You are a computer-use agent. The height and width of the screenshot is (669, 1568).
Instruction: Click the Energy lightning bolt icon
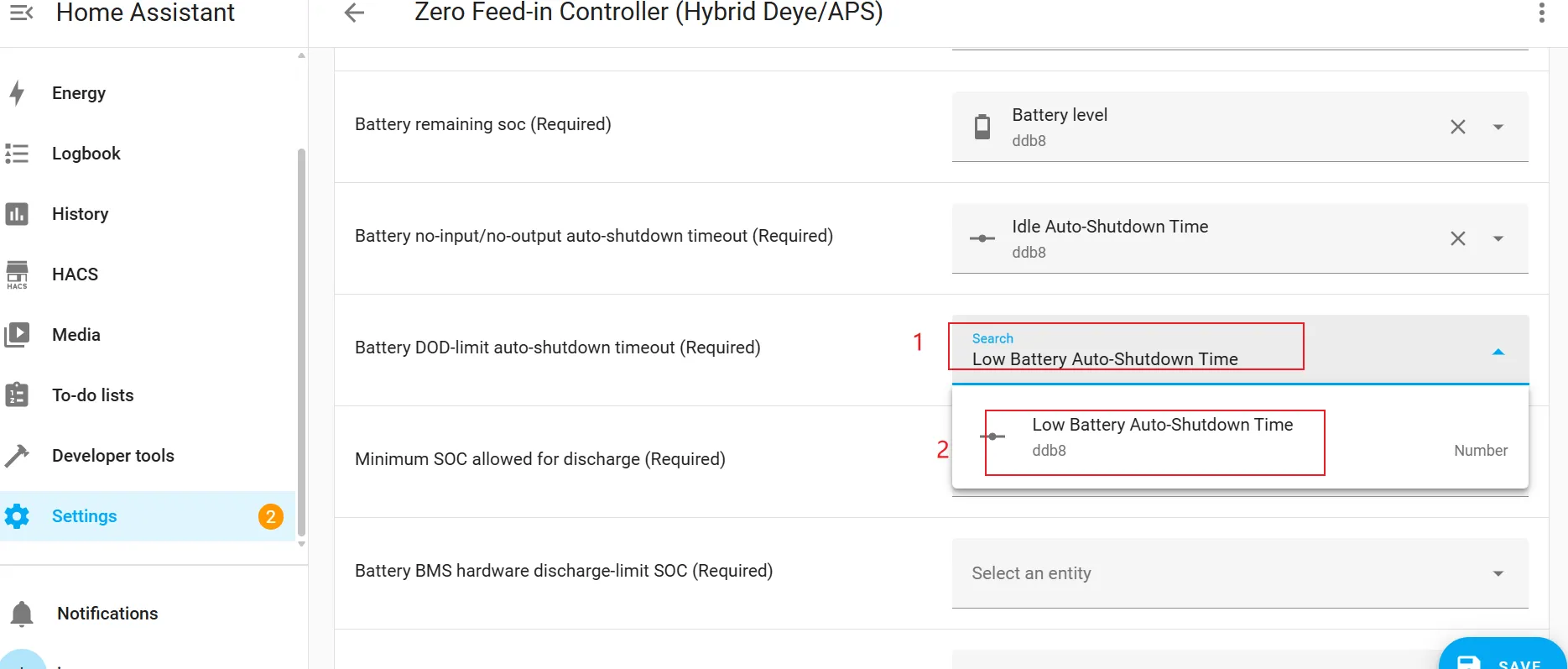pyautogui.click(x=17, y=93)
